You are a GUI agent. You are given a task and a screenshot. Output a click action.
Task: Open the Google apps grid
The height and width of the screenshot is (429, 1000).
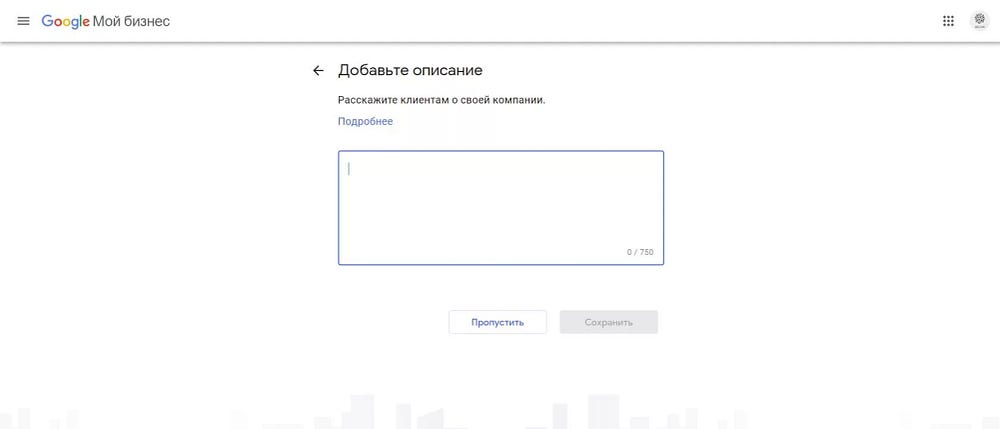coord(948,21)
